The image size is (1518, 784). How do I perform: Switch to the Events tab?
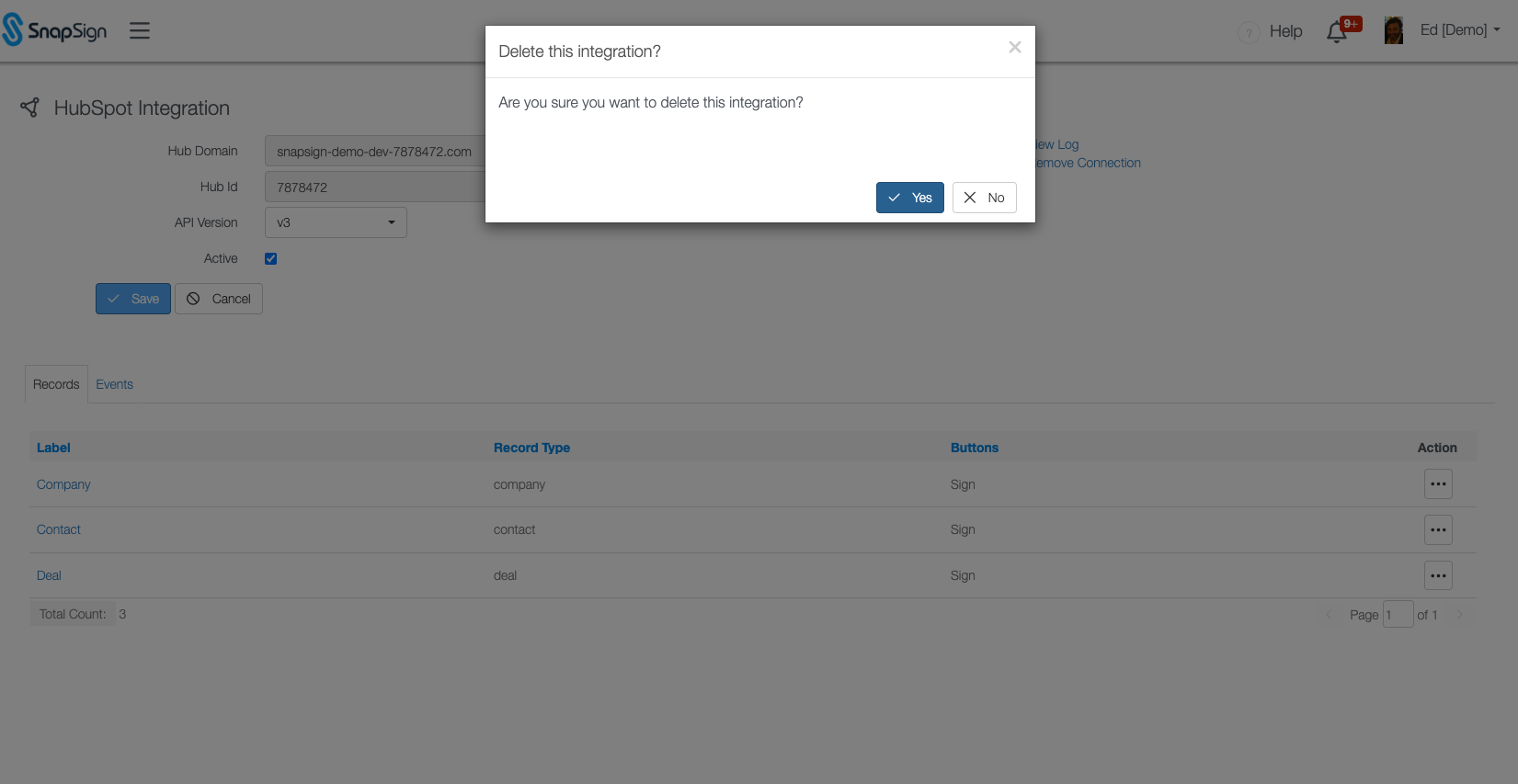pos(115,384)
